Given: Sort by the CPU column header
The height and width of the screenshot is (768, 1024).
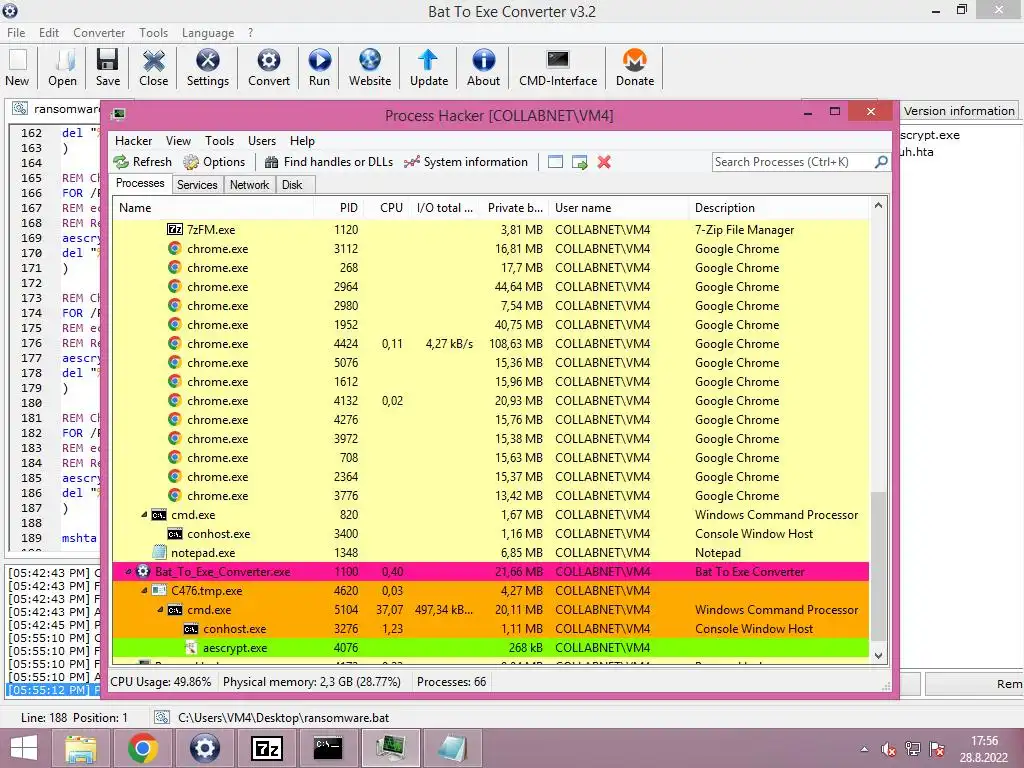Looking at the screenshot, I should 387,208.
